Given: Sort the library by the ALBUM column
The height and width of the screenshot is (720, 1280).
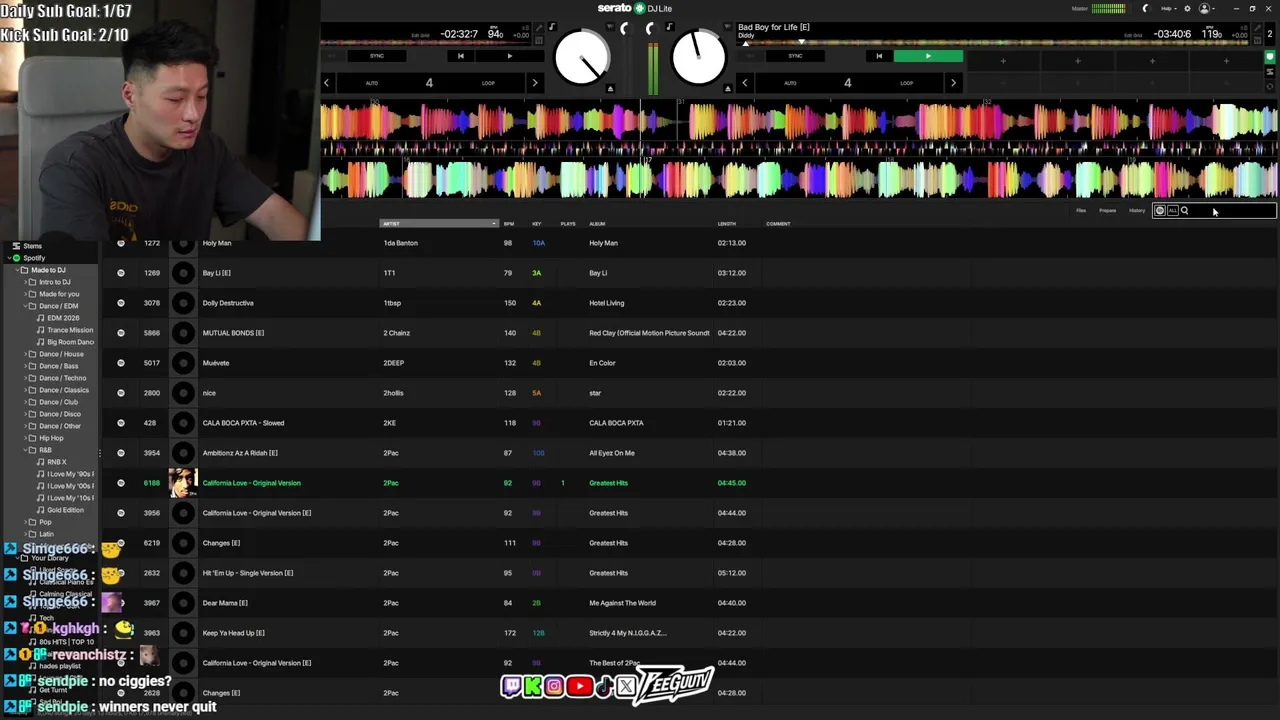Looking at the screenshot, I should pos(597,224).
